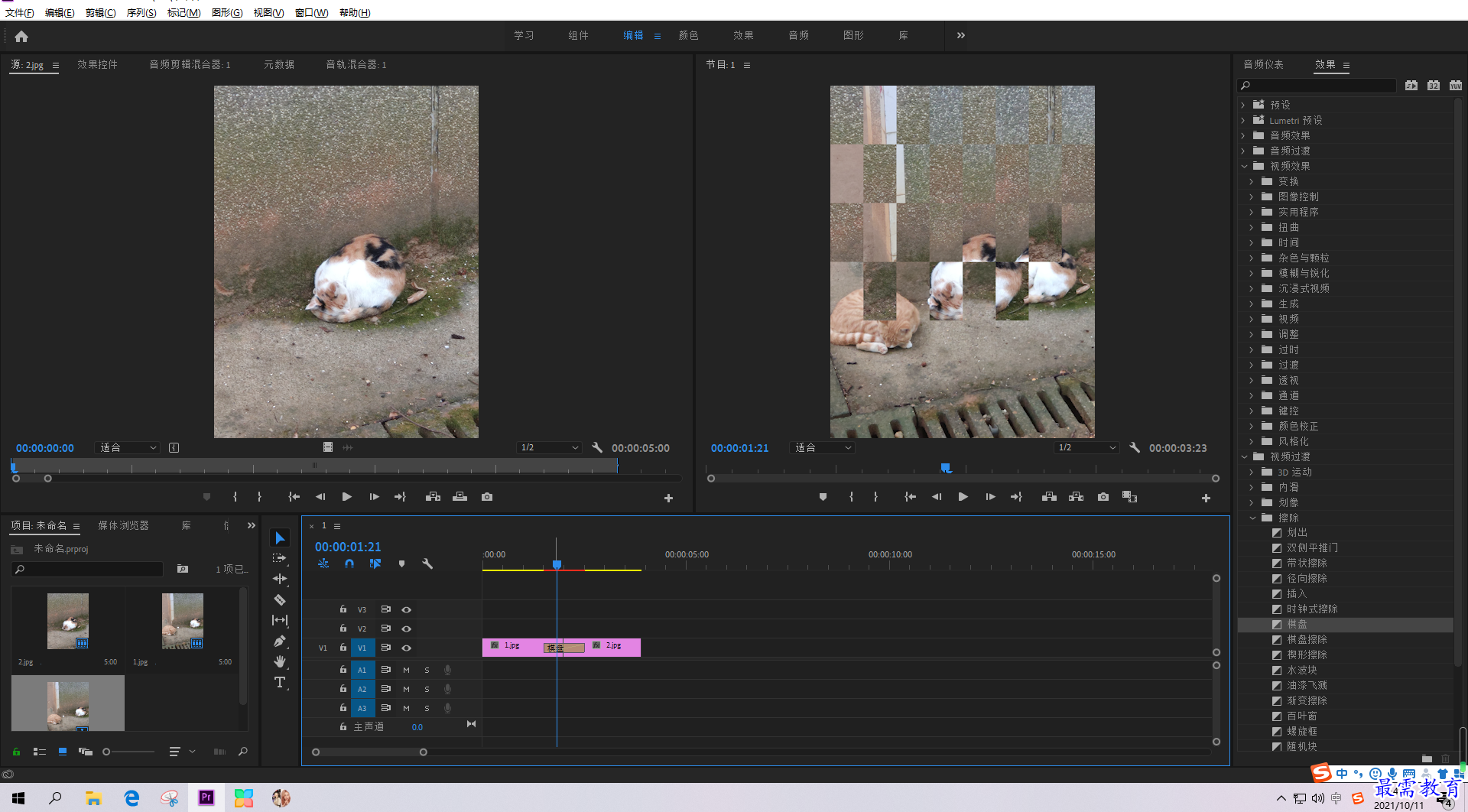1468x812 pixels.
Task: Open timeline display settings wrench
Action: (x=427, y=564)
